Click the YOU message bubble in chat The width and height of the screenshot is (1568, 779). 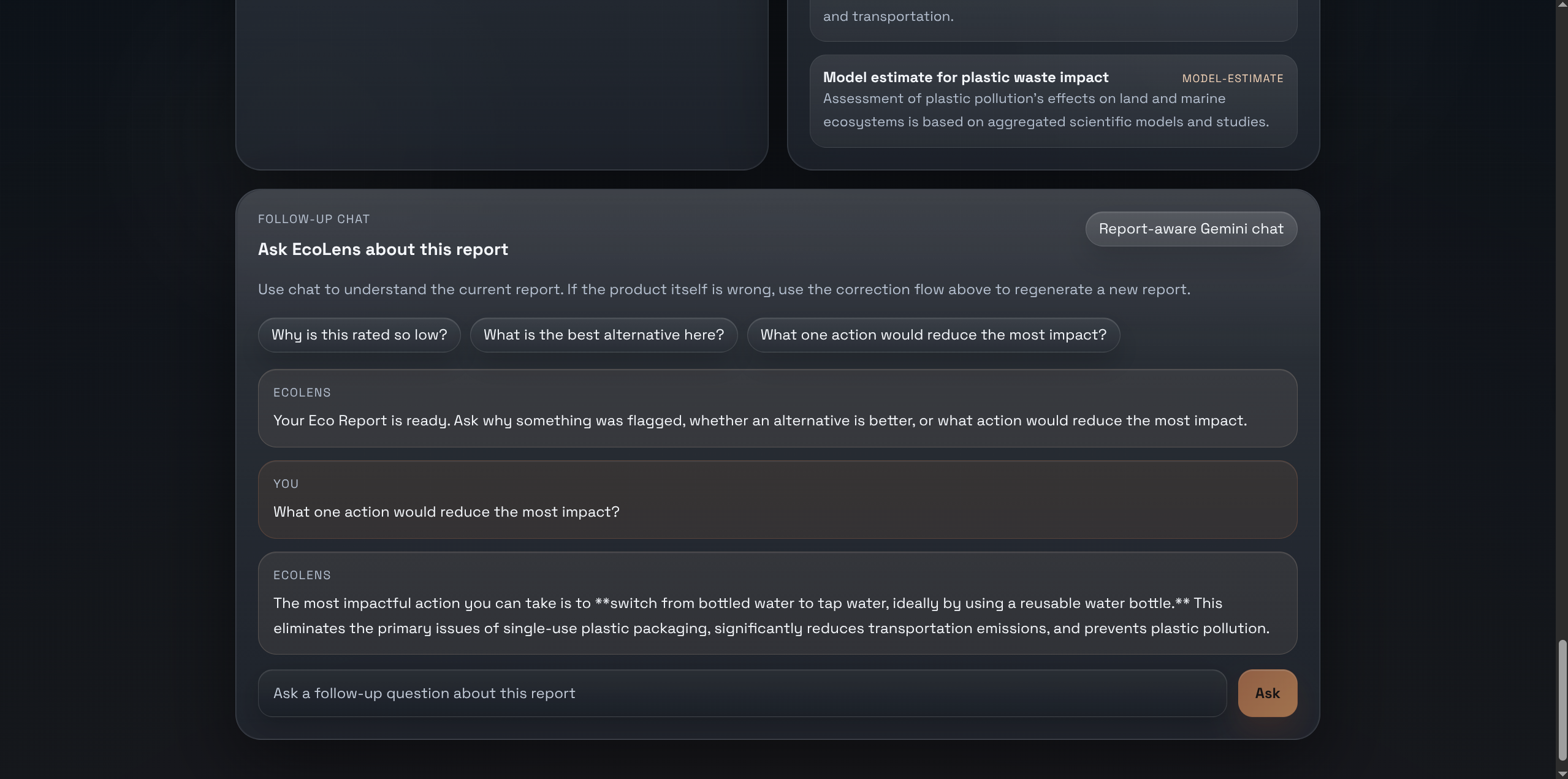pyautogui.click(x=777, y=500)
